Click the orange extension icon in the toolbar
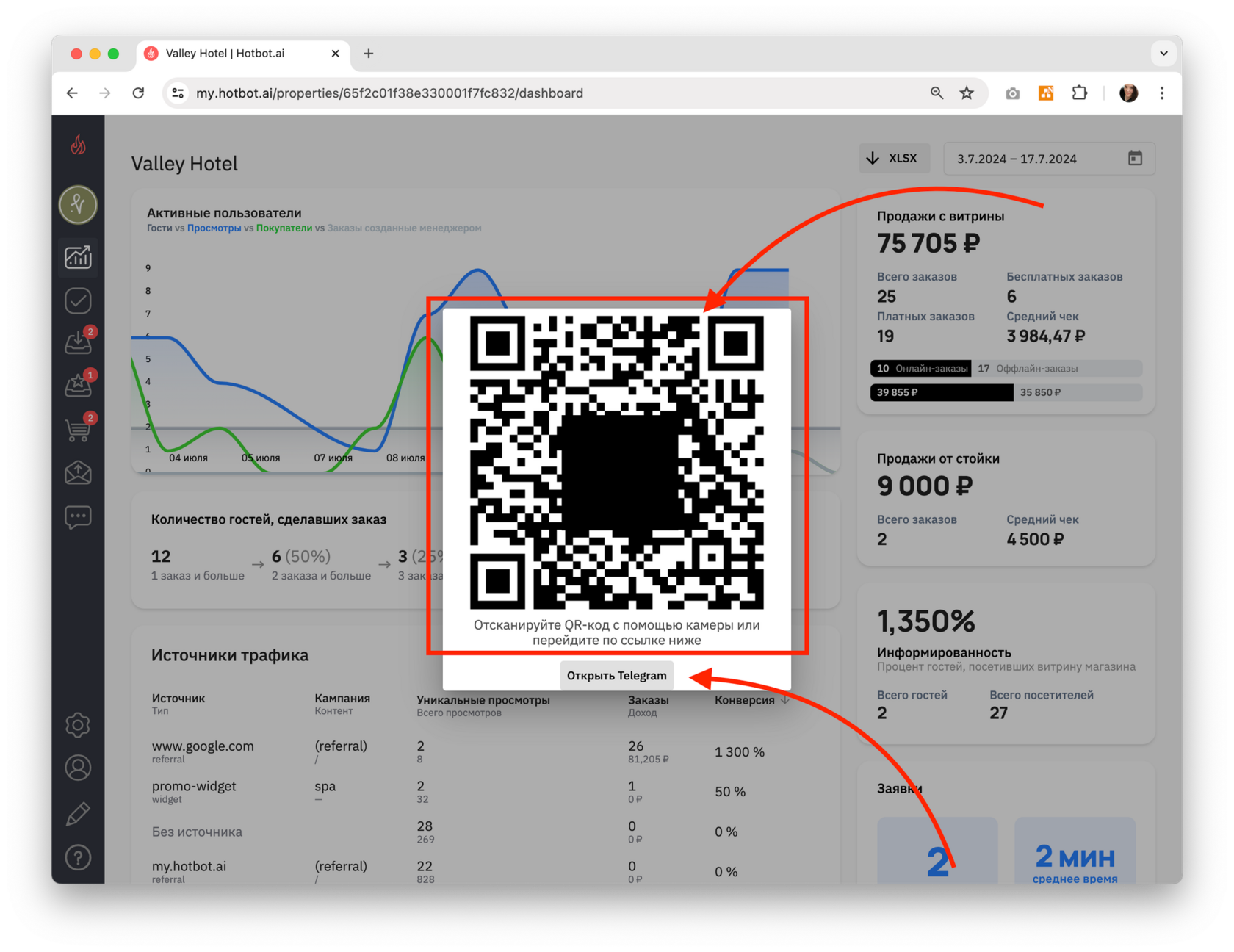This screenshot has width=1234, height=952. point(1046,93)
